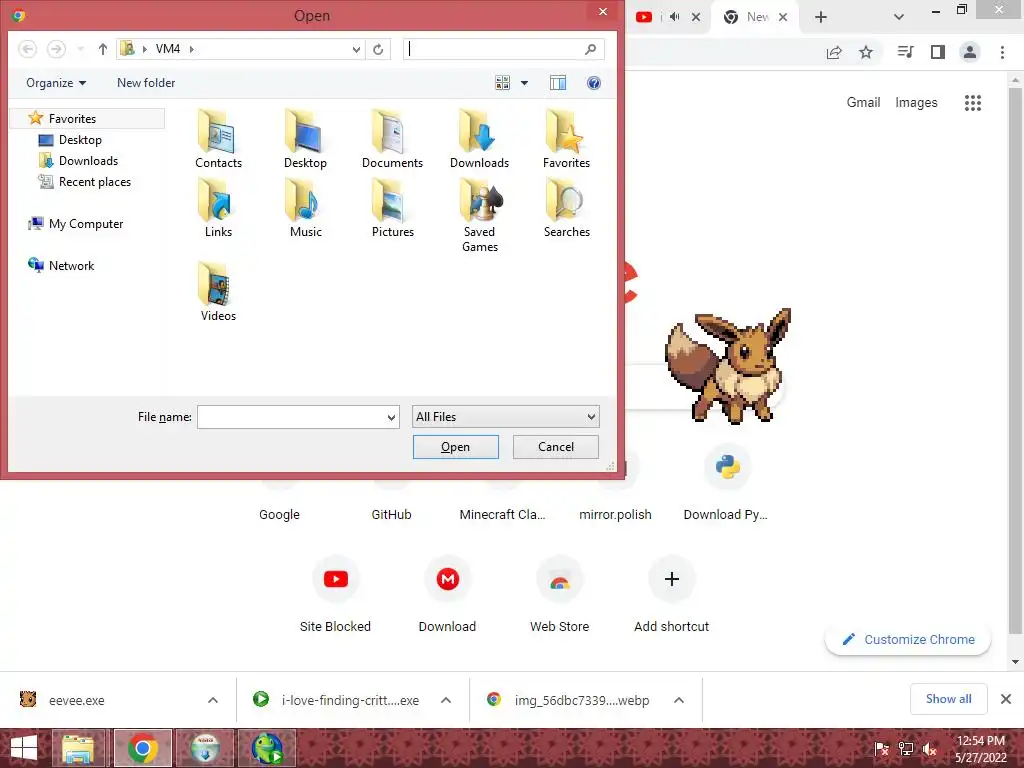The height and width of the screenshot is (768, 1024).
Task: Show the preview pane
Action: coord(558,82)
